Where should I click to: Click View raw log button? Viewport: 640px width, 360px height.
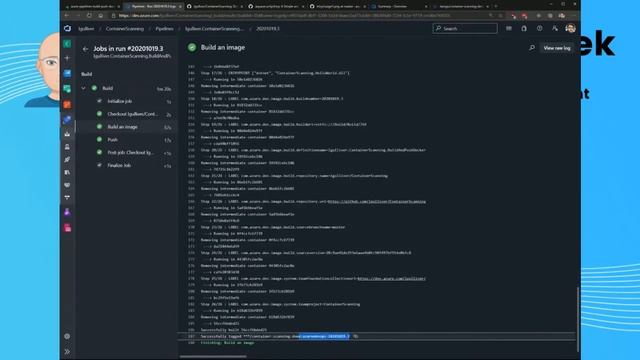(557, 48)
